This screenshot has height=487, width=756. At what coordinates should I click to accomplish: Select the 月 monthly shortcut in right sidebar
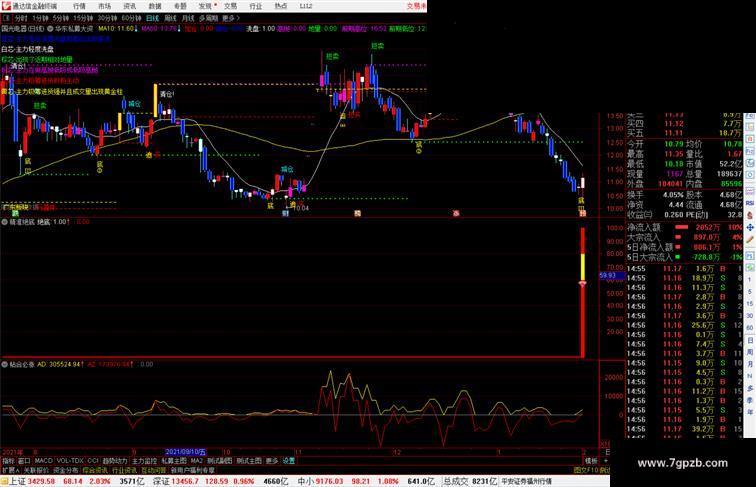(750, 364)
